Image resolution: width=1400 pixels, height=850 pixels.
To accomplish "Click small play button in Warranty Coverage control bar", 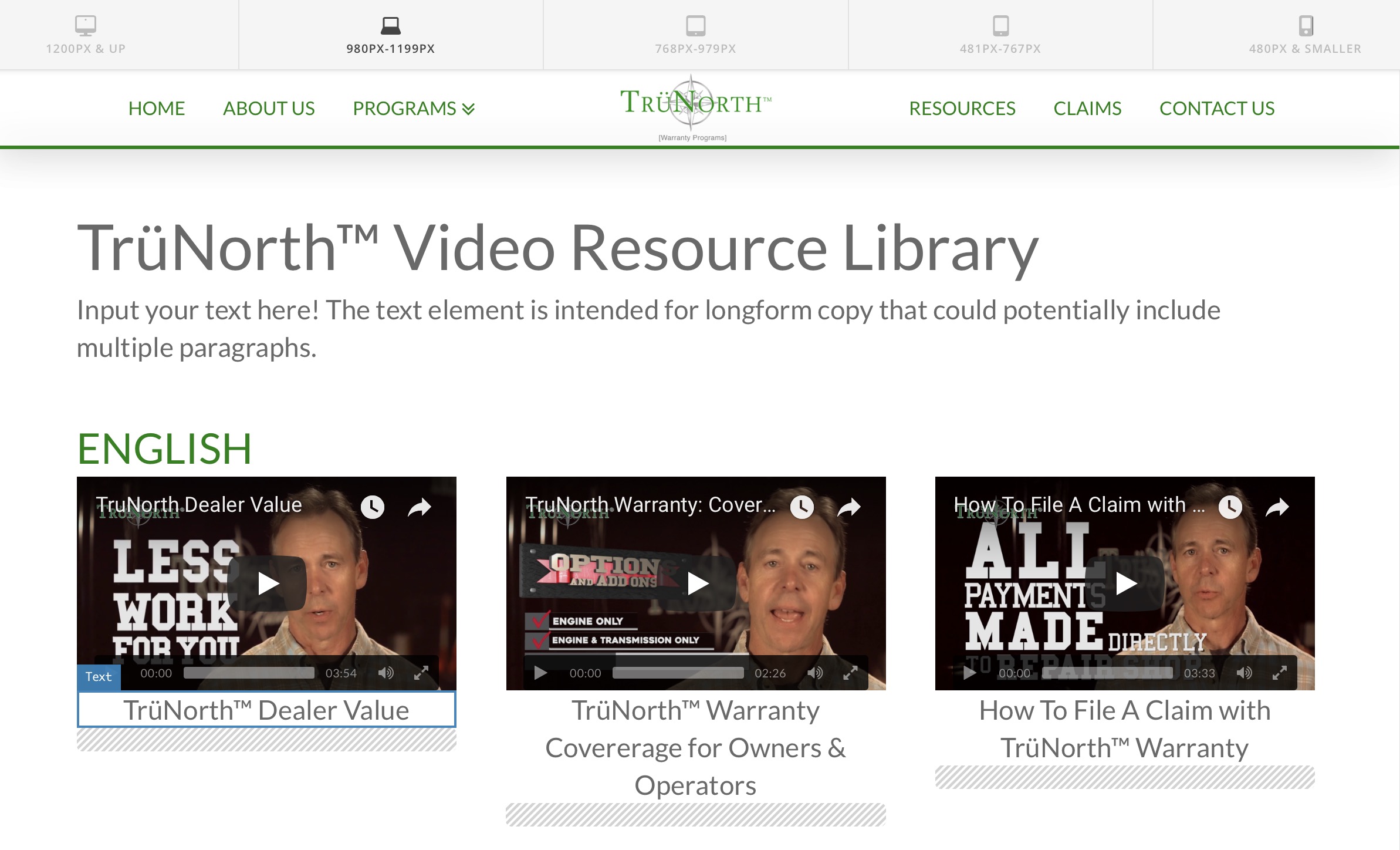I will pyautogui.click(x=540, y=673).
